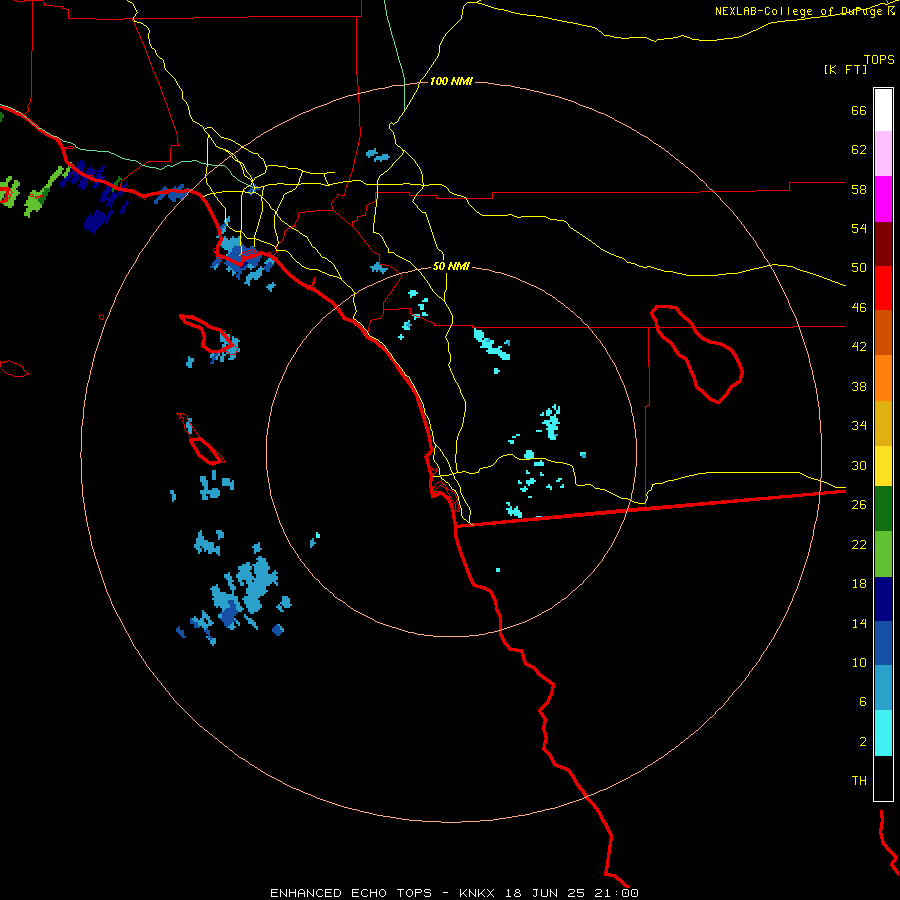Click the legend value '6'

click(x=863, y=703)
